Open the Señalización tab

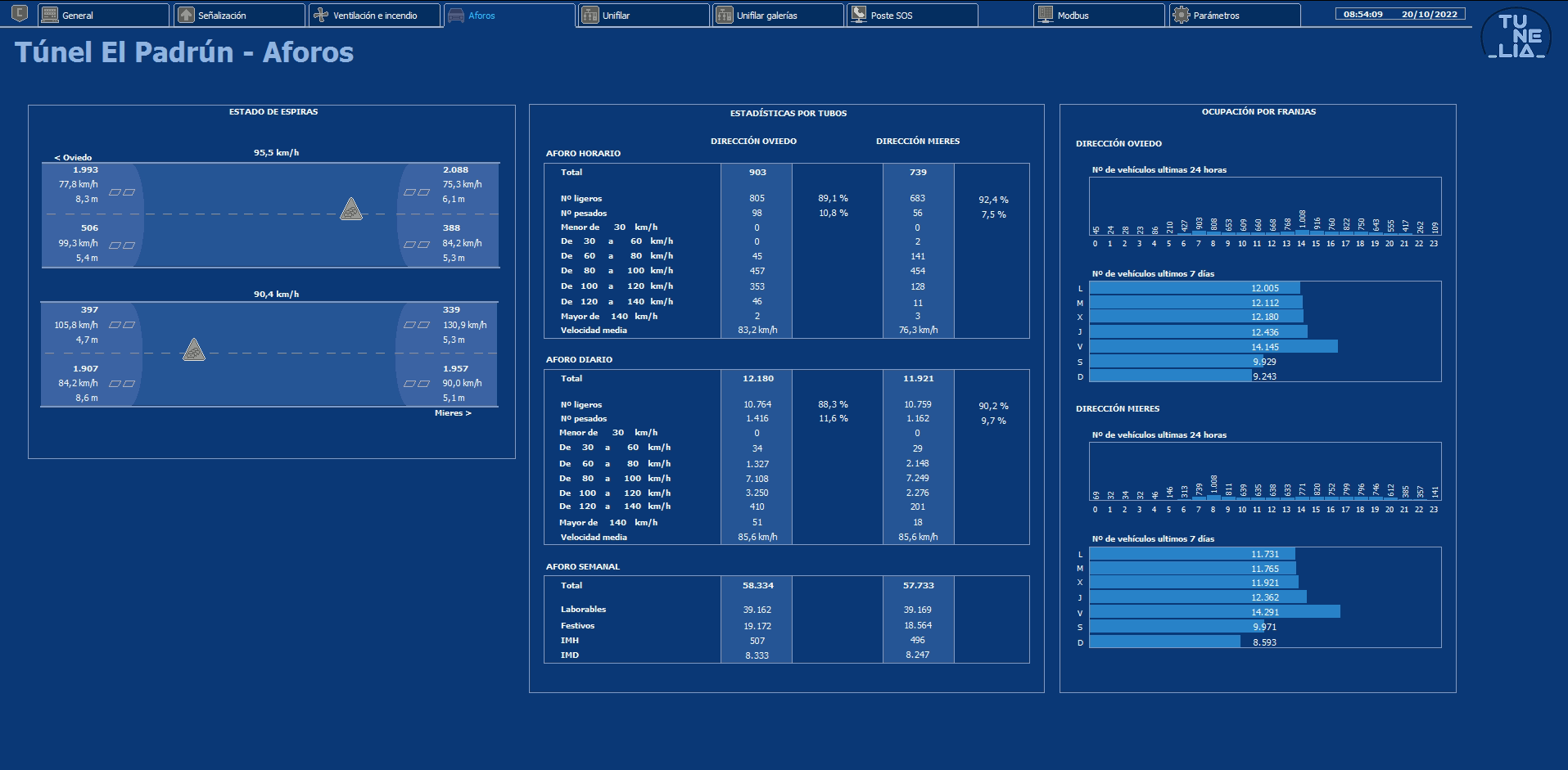pos(239,15)
